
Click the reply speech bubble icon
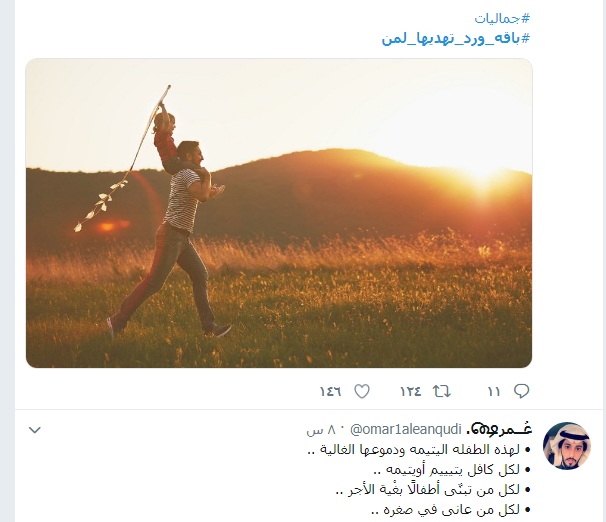coord(521,391)
